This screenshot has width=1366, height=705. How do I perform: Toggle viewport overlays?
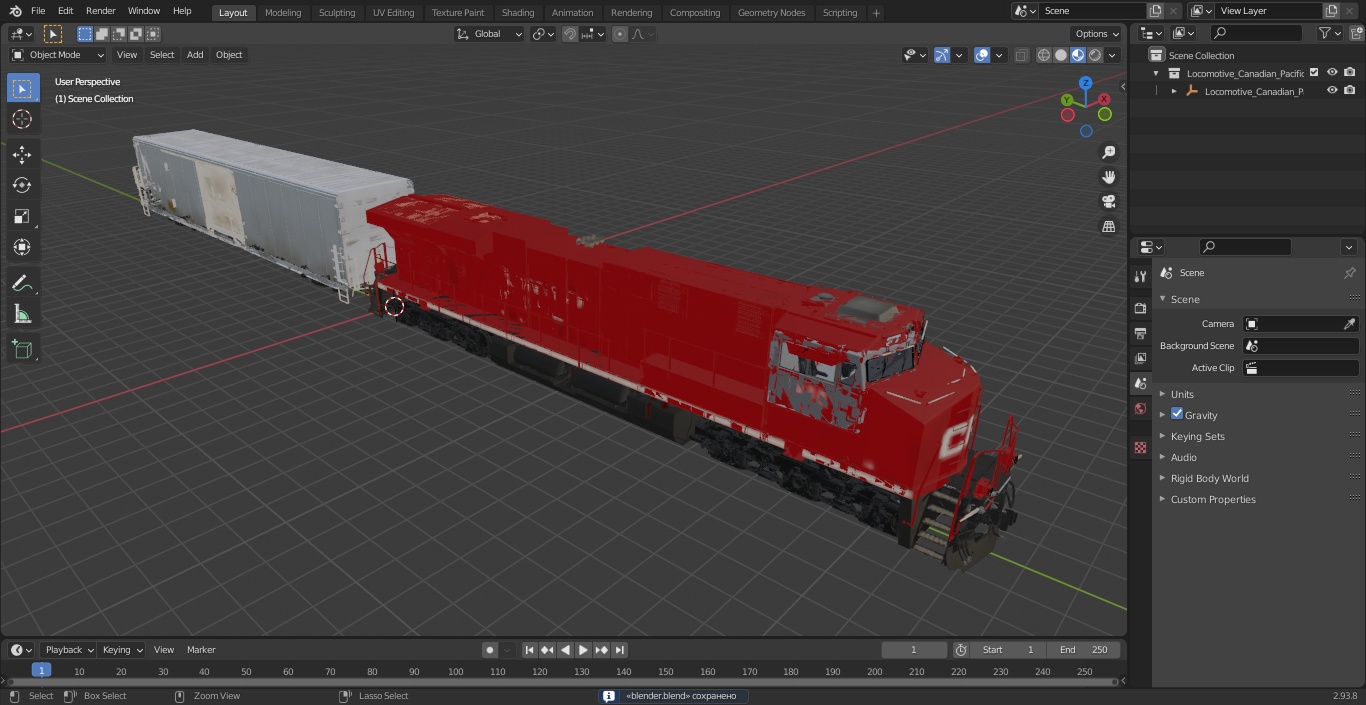click(x=982, y=55)
